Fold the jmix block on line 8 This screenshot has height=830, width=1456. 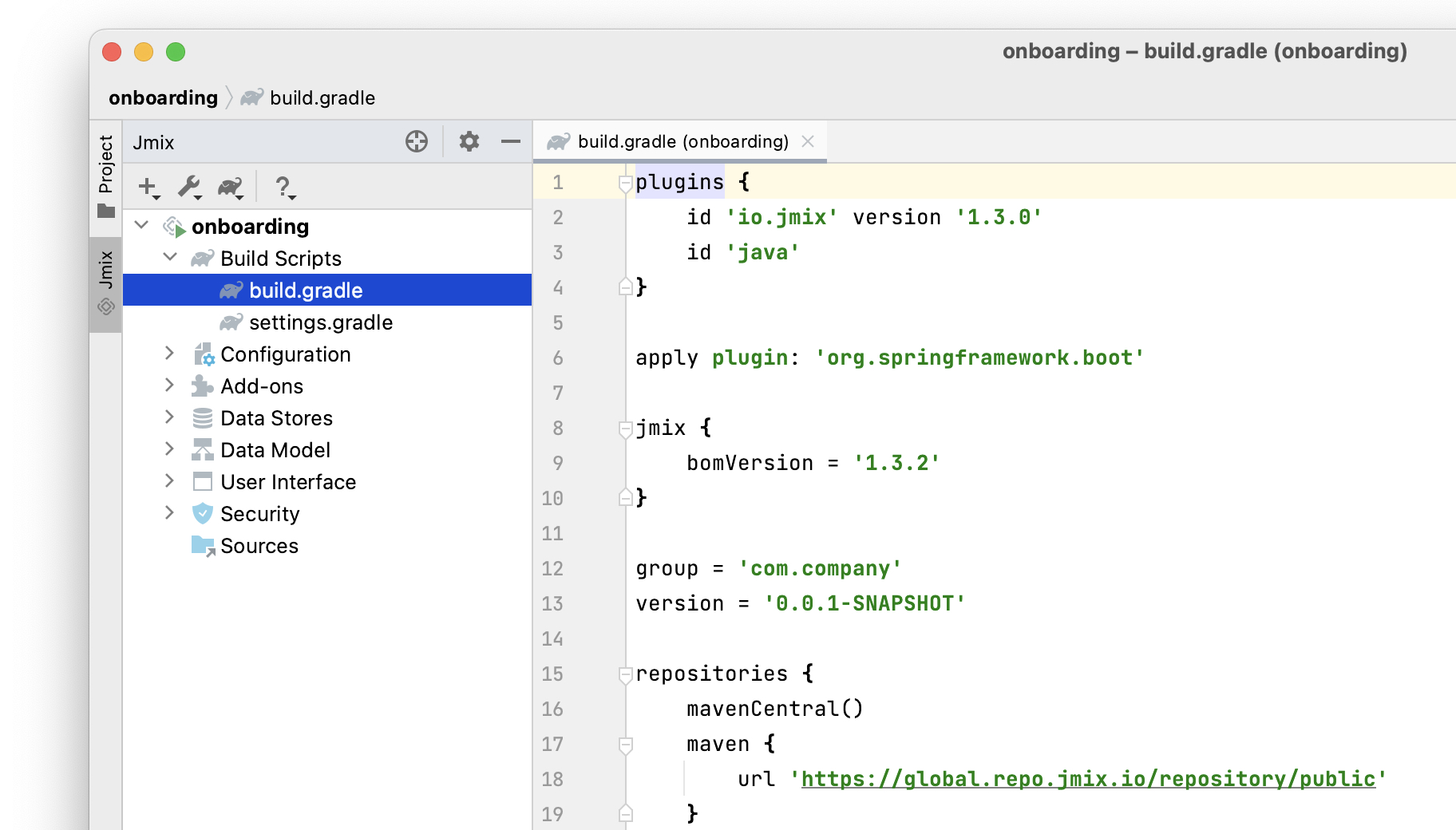pyautogui.click(x=626, y=429)
